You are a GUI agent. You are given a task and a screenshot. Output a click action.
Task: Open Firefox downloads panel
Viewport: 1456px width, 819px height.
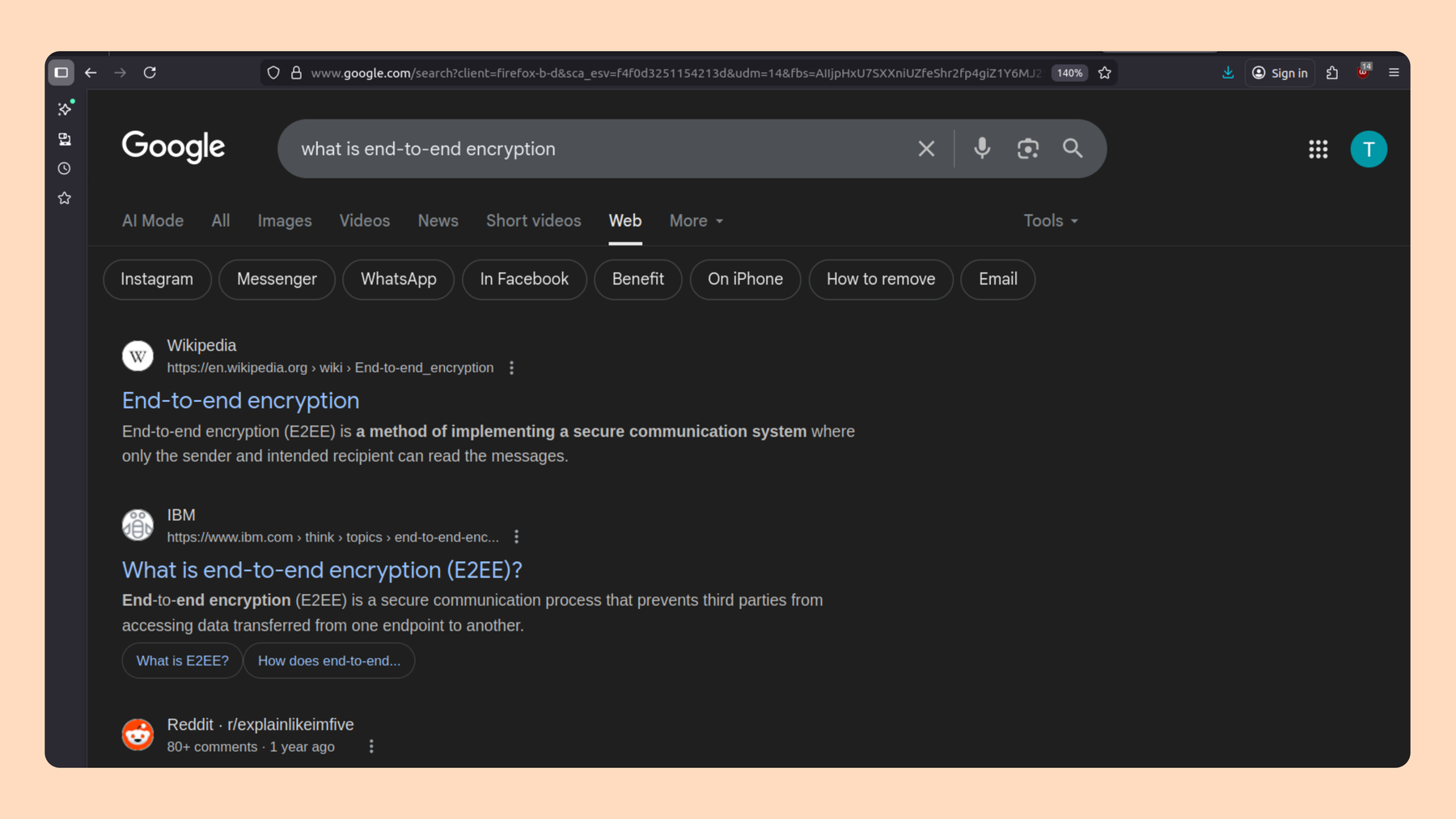tap(1228, 73)
